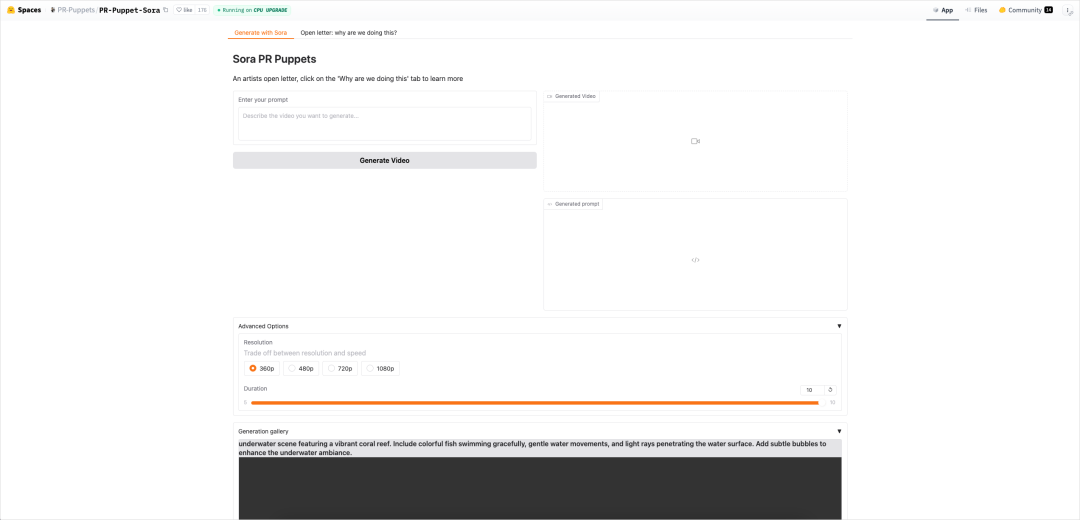Click the Generated prompt label
The width and height of the screenshot is (1080, 520).
pyautogui.click(x=573, y=204)
